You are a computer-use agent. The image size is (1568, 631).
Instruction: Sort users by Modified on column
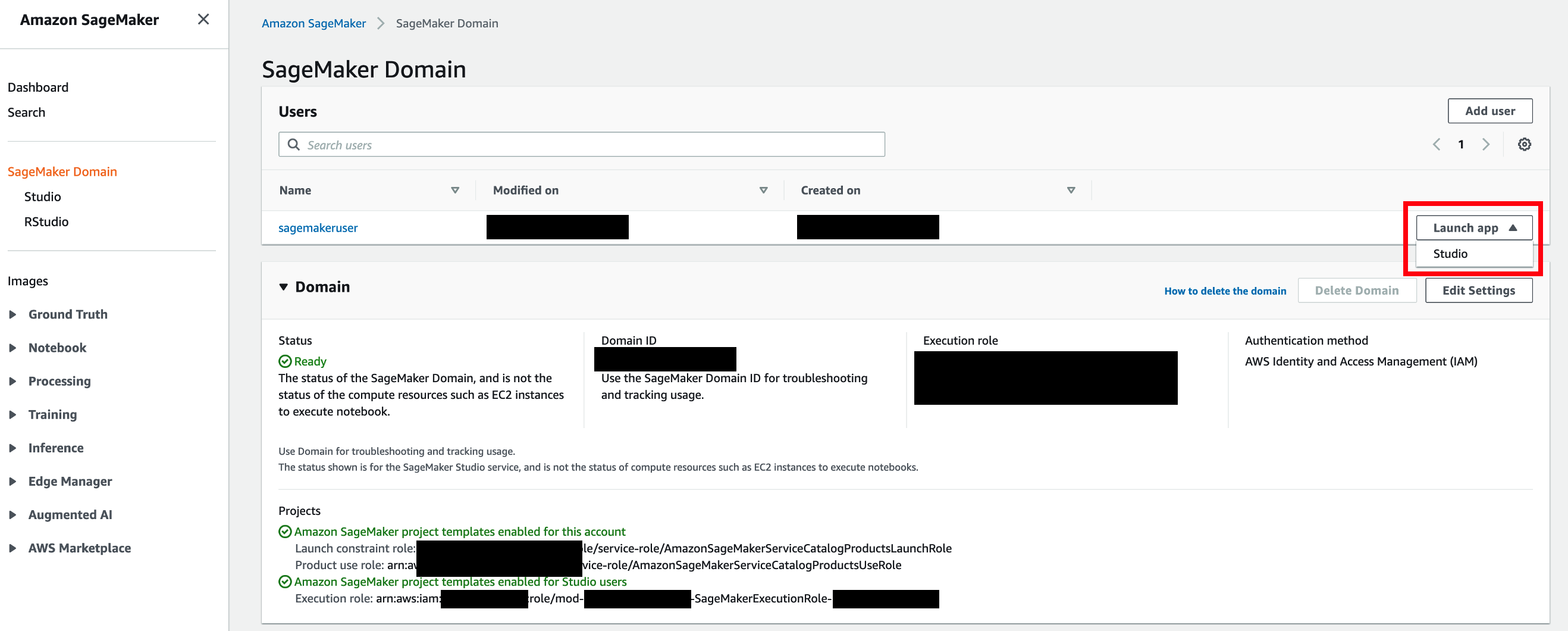pos(763,190)
